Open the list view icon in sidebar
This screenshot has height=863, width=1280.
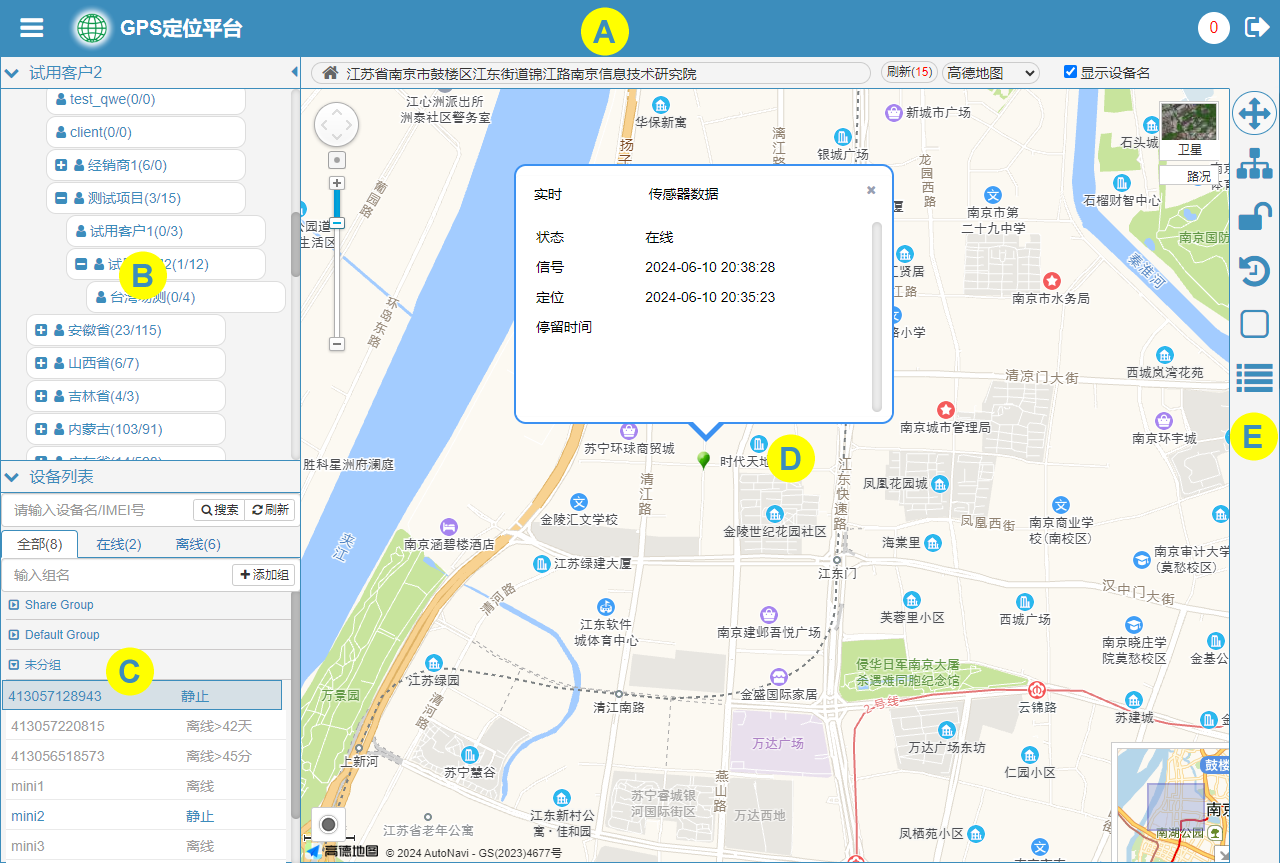1254,377
